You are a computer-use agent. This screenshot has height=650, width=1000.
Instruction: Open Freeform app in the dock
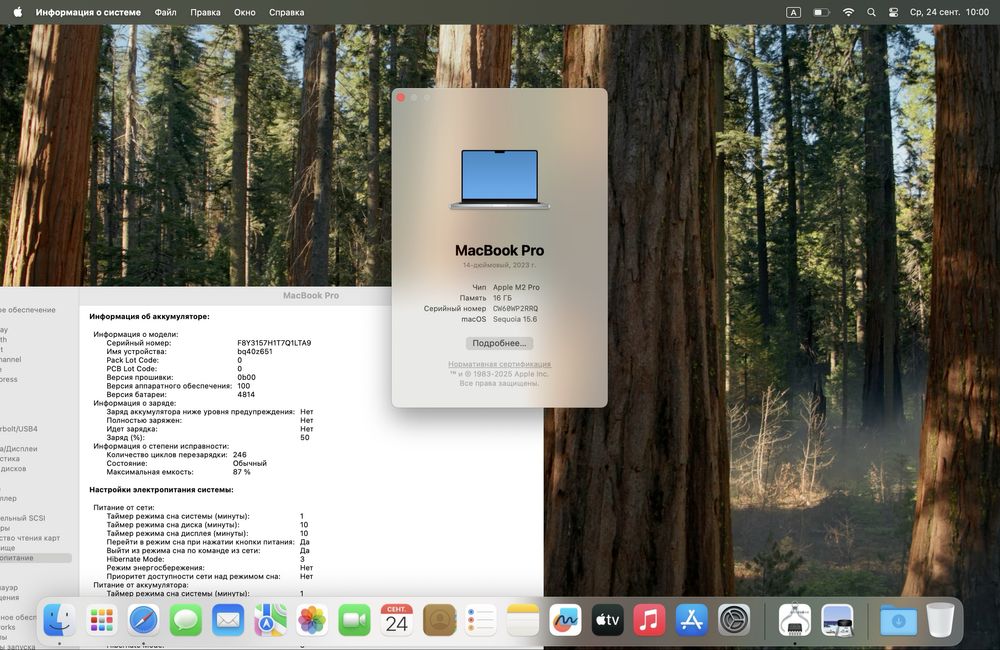pos(565,619)
